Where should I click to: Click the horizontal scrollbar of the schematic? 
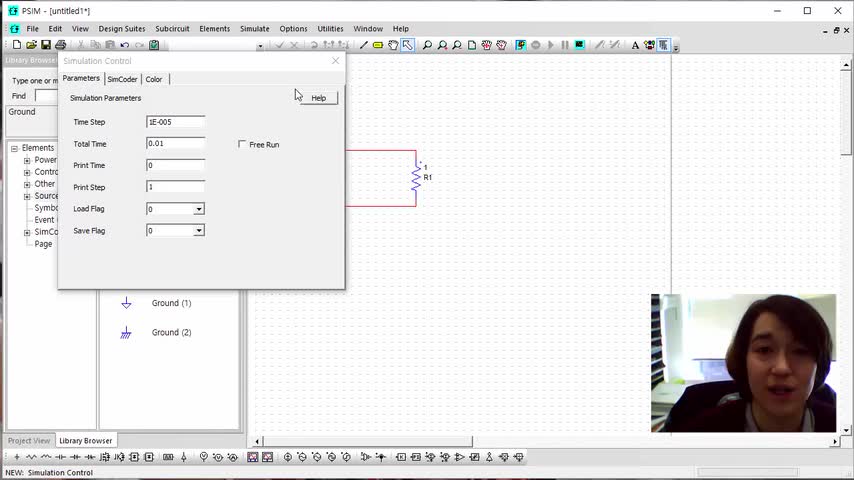tap(368, 441)
